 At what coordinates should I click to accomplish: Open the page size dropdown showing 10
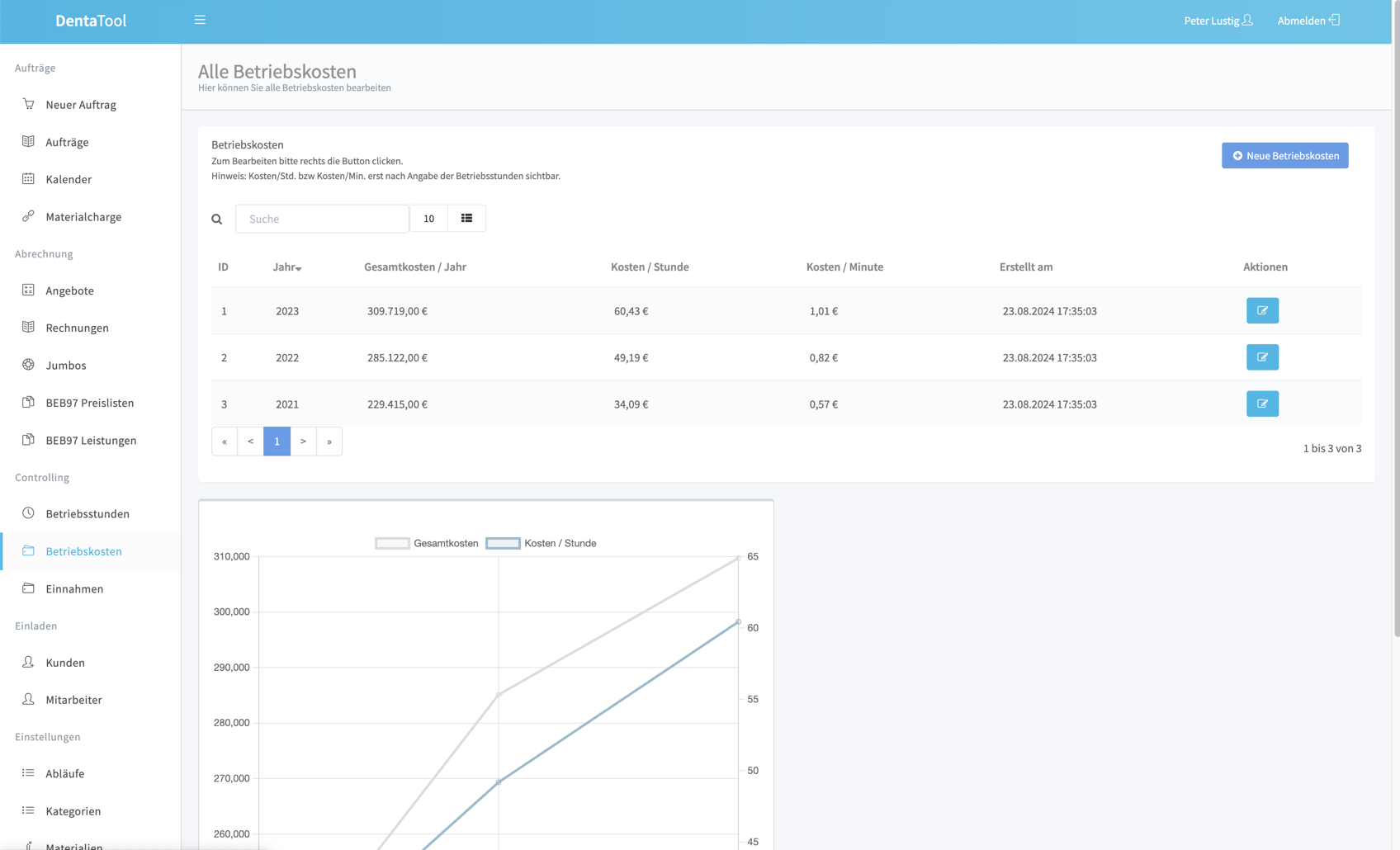(428, 219)
